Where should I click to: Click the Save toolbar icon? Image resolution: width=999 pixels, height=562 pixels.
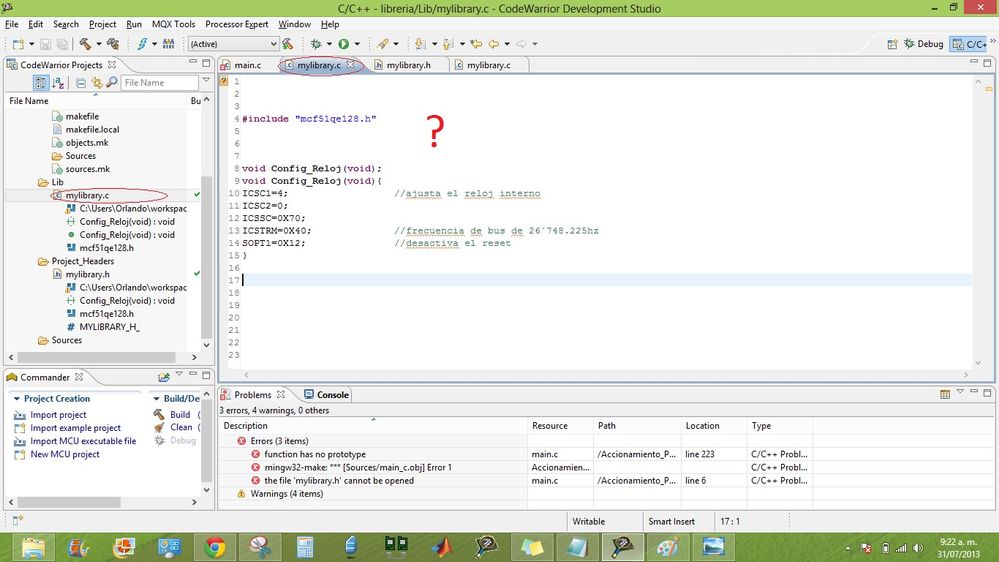[45, 44]
